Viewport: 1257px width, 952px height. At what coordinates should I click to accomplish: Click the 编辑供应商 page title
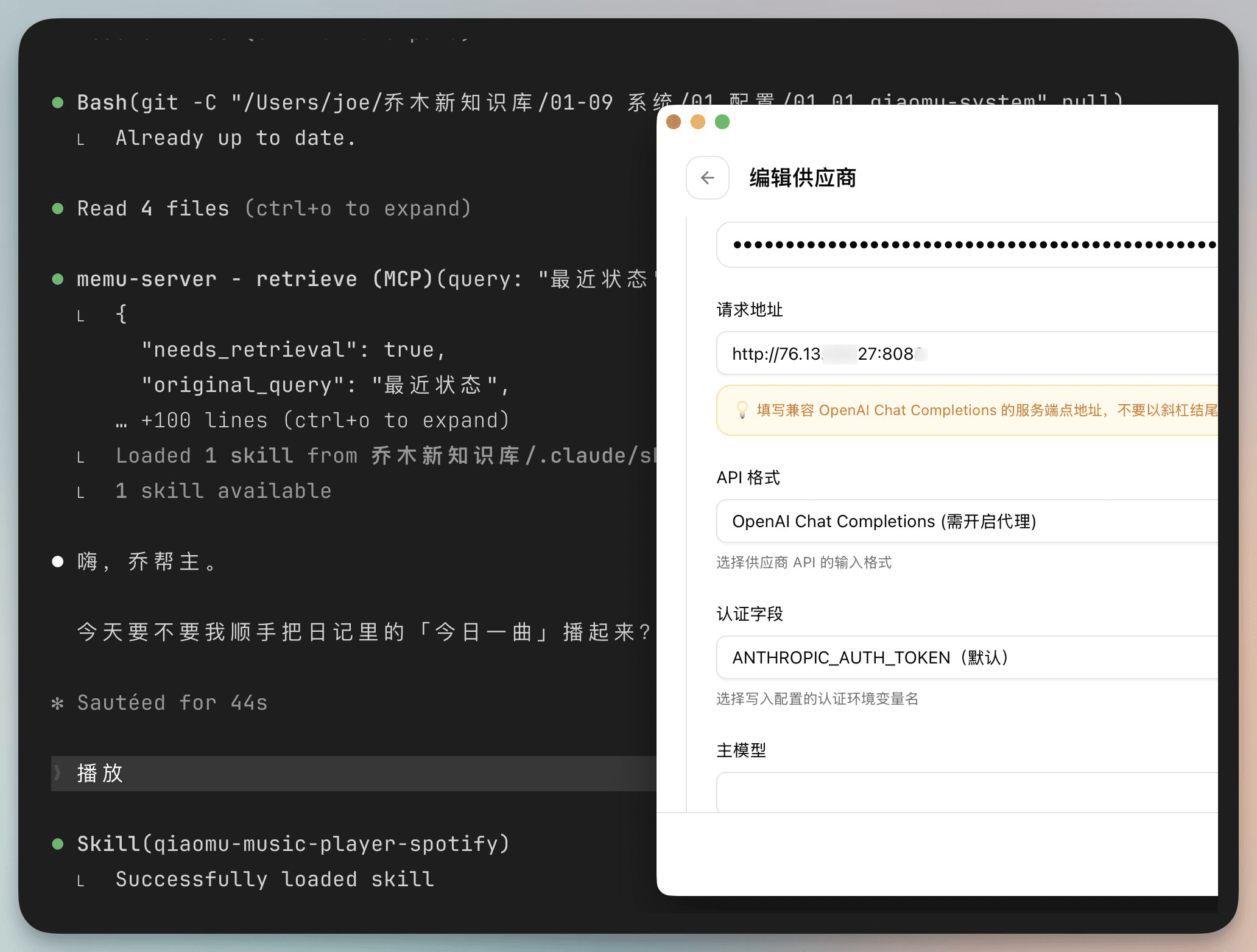(803, 178)
